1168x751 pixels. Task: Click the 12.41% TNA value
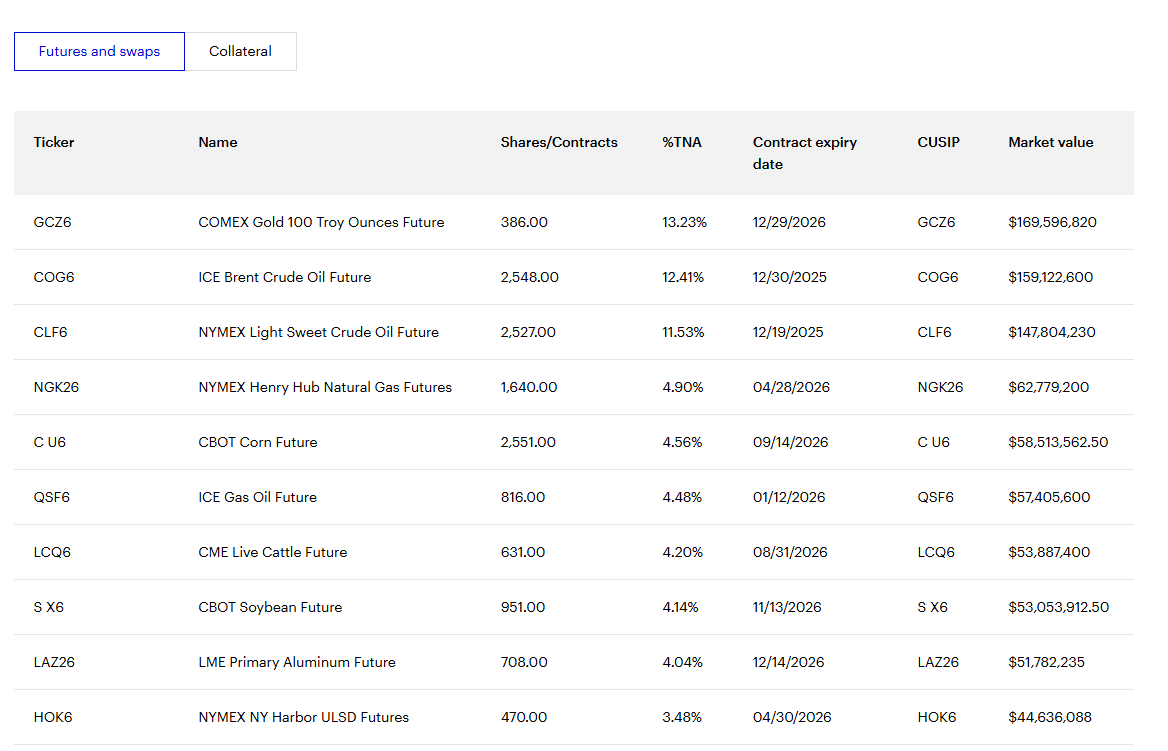point(683,277)
